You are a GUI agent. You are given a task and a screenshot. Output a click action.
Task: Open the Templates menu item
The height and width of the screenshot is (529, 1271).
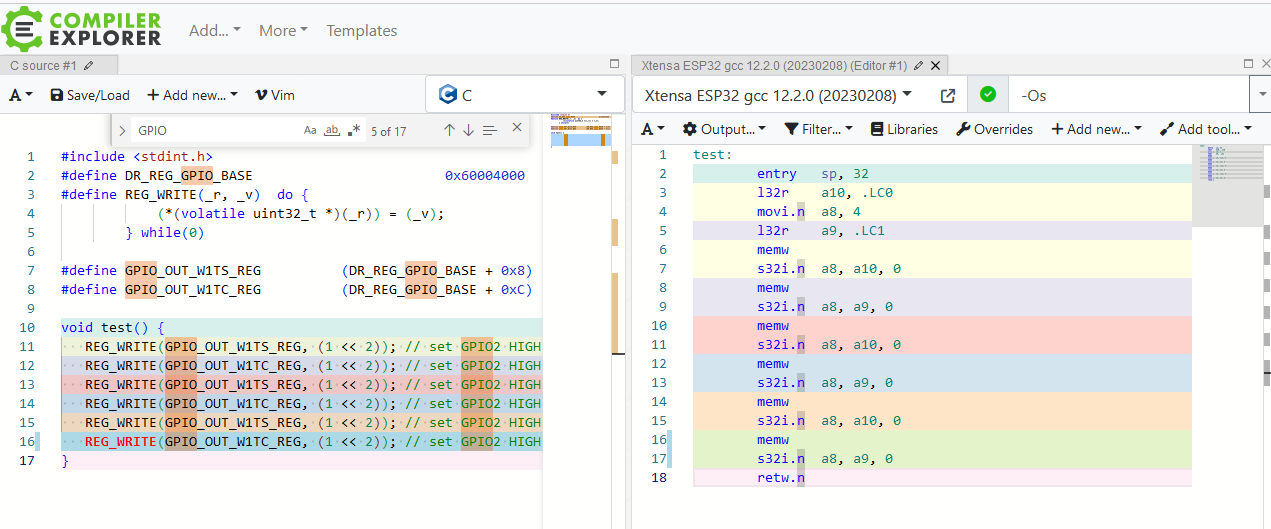[362, 31]
